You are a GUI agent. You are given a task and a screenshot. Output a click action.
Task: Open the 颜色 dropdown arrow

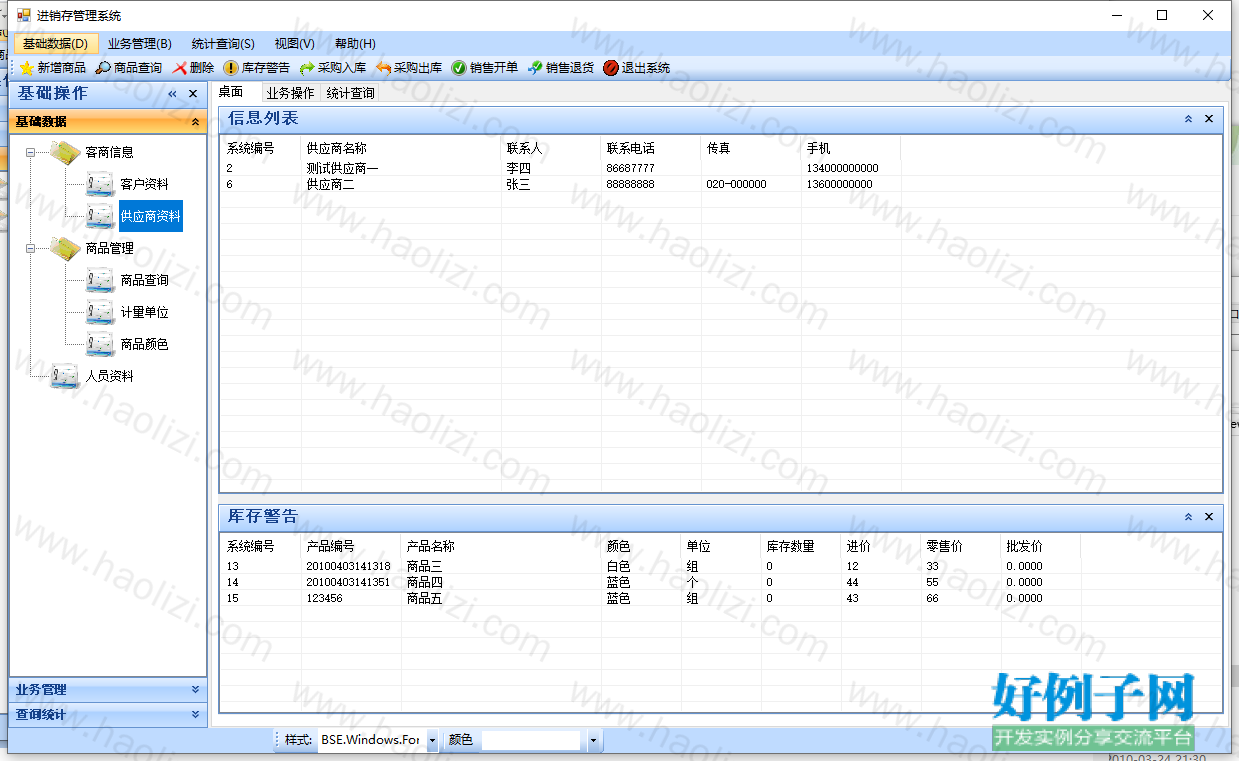(593, 741)
